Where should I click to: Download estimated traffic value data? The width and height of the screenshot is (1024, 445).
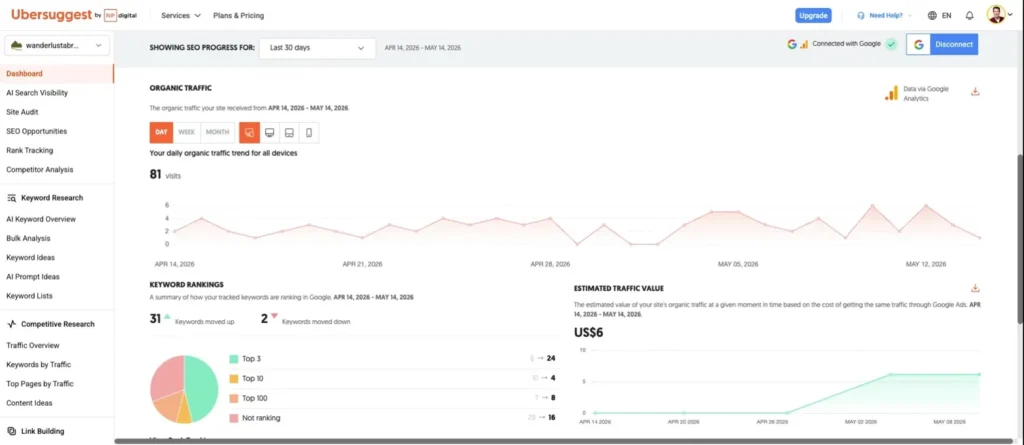pos(975,288)
